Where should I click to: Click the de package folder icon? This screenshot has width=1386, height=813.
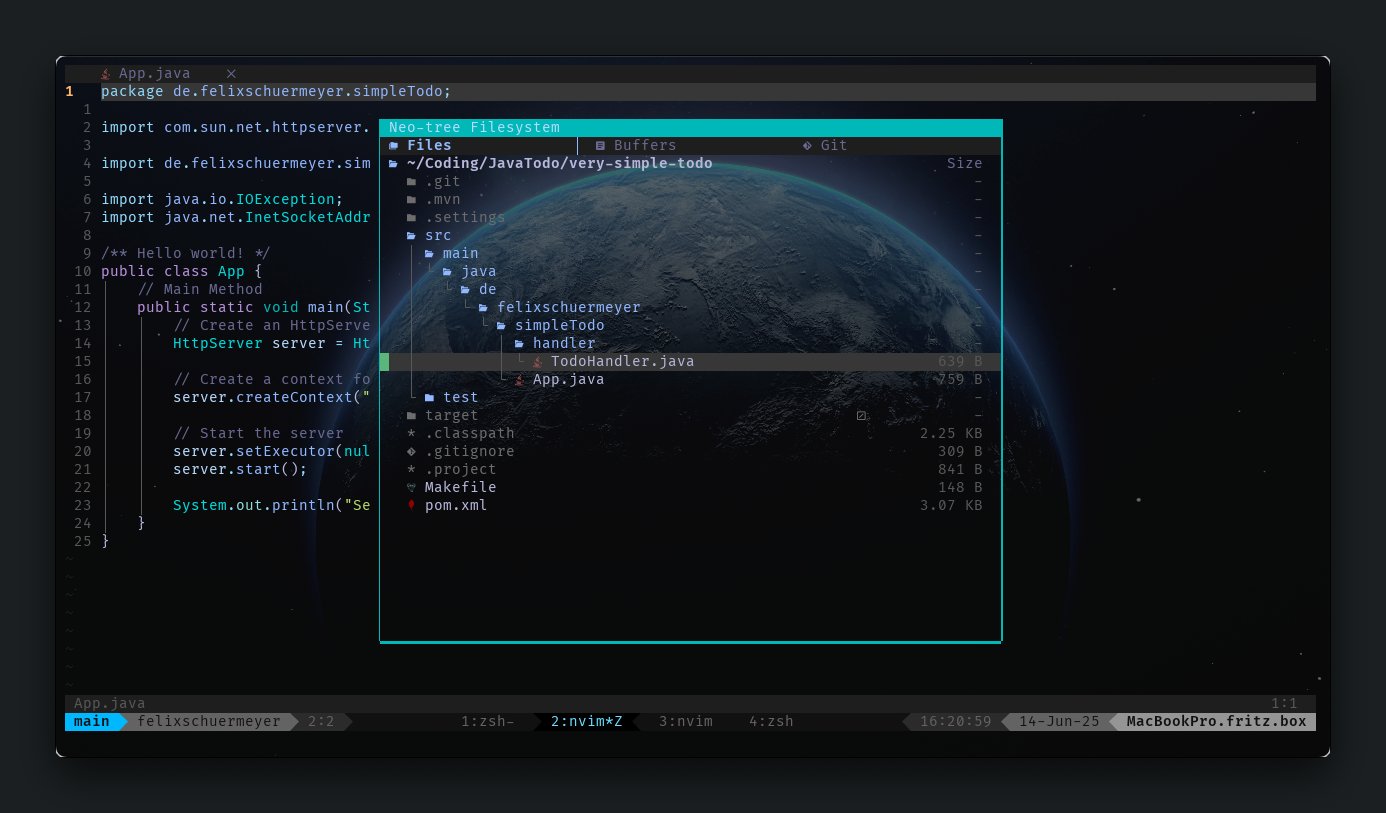pyautogui.click(x=465, y=289)
